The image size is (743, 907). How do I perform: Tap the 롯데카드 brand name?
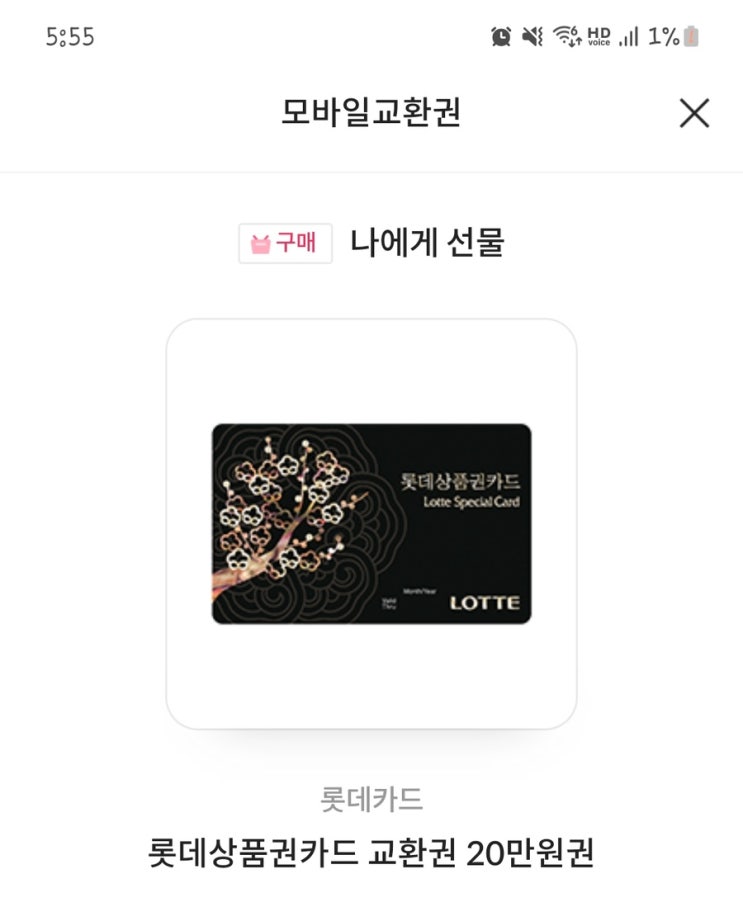pos(372,799)
